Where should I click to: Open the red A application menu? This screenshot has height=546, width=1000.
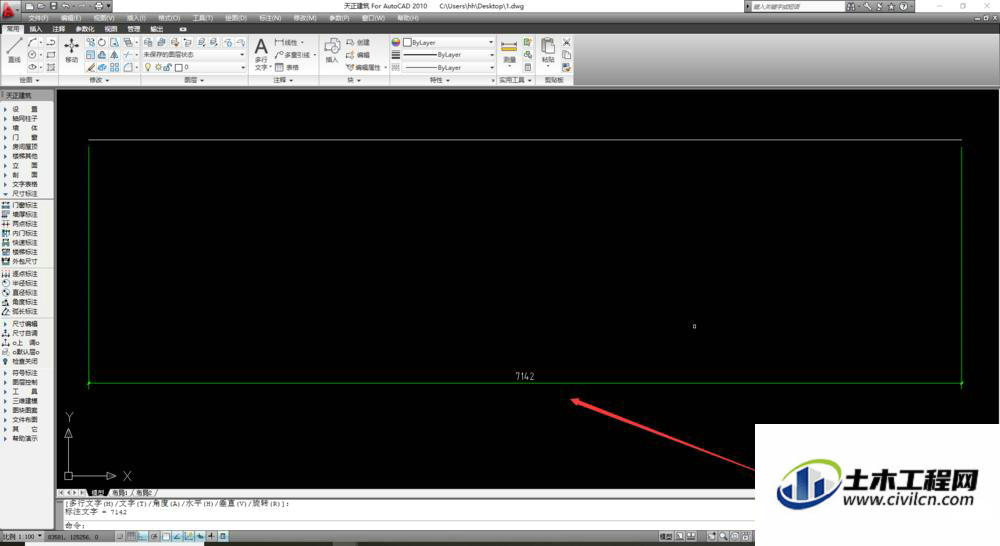10,10
